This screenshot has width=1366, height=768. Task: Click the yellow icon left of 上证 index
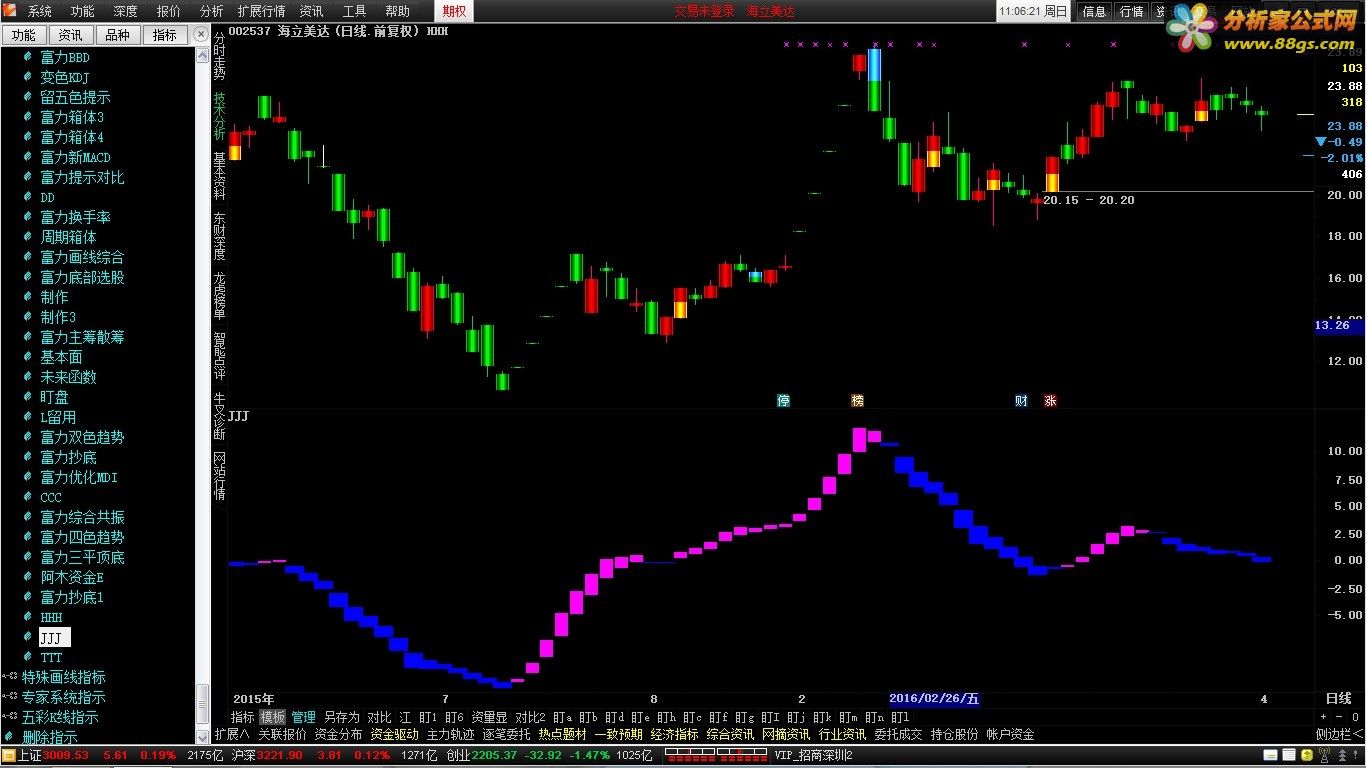point(8,755)
